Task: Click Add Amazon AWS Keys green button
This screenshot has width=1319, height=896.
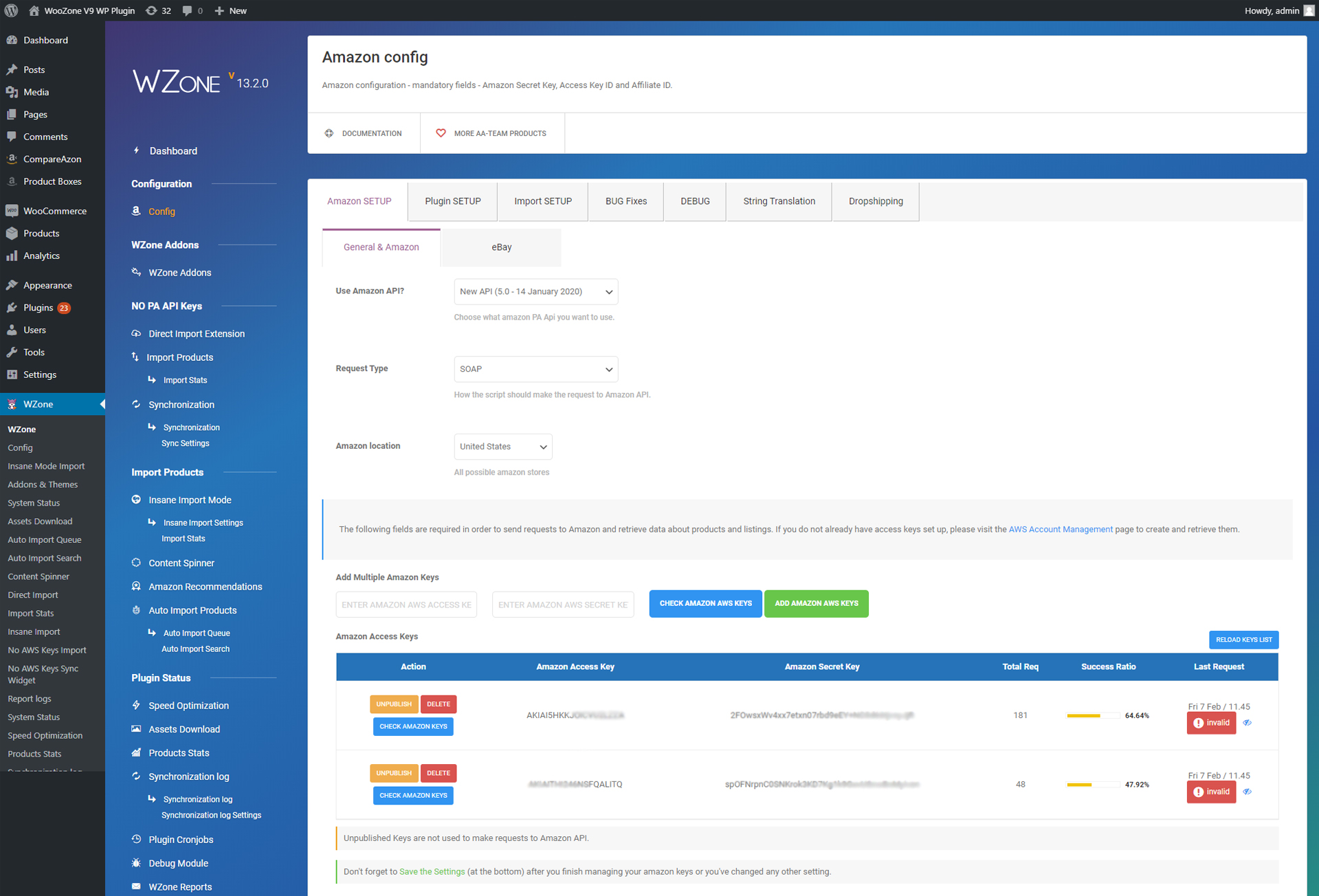Action: (816, 603)
